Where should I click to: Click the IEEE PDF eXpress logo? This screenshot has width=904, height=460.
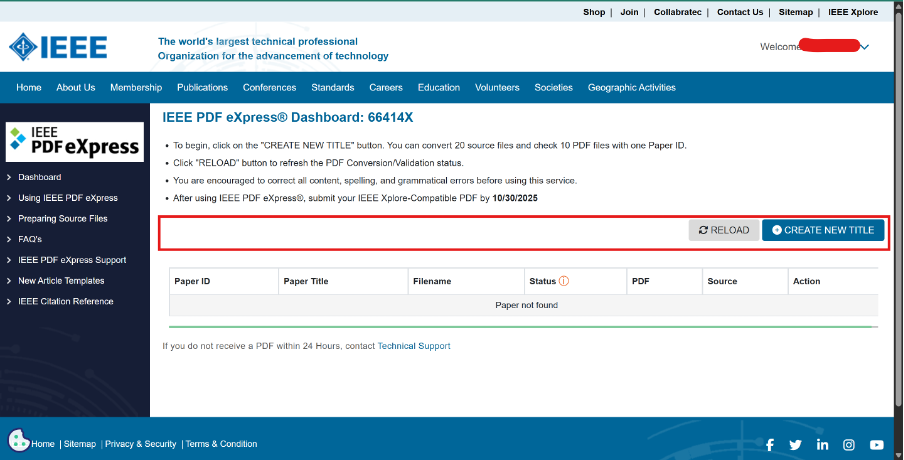coord(74,142)
